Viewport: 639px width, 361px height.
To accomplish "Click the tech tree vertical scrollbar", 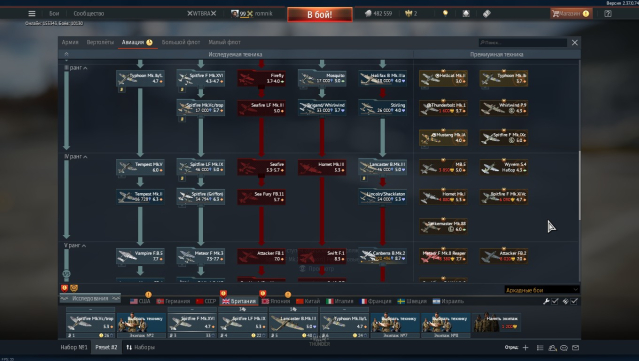I will click(x=579, y=185).
